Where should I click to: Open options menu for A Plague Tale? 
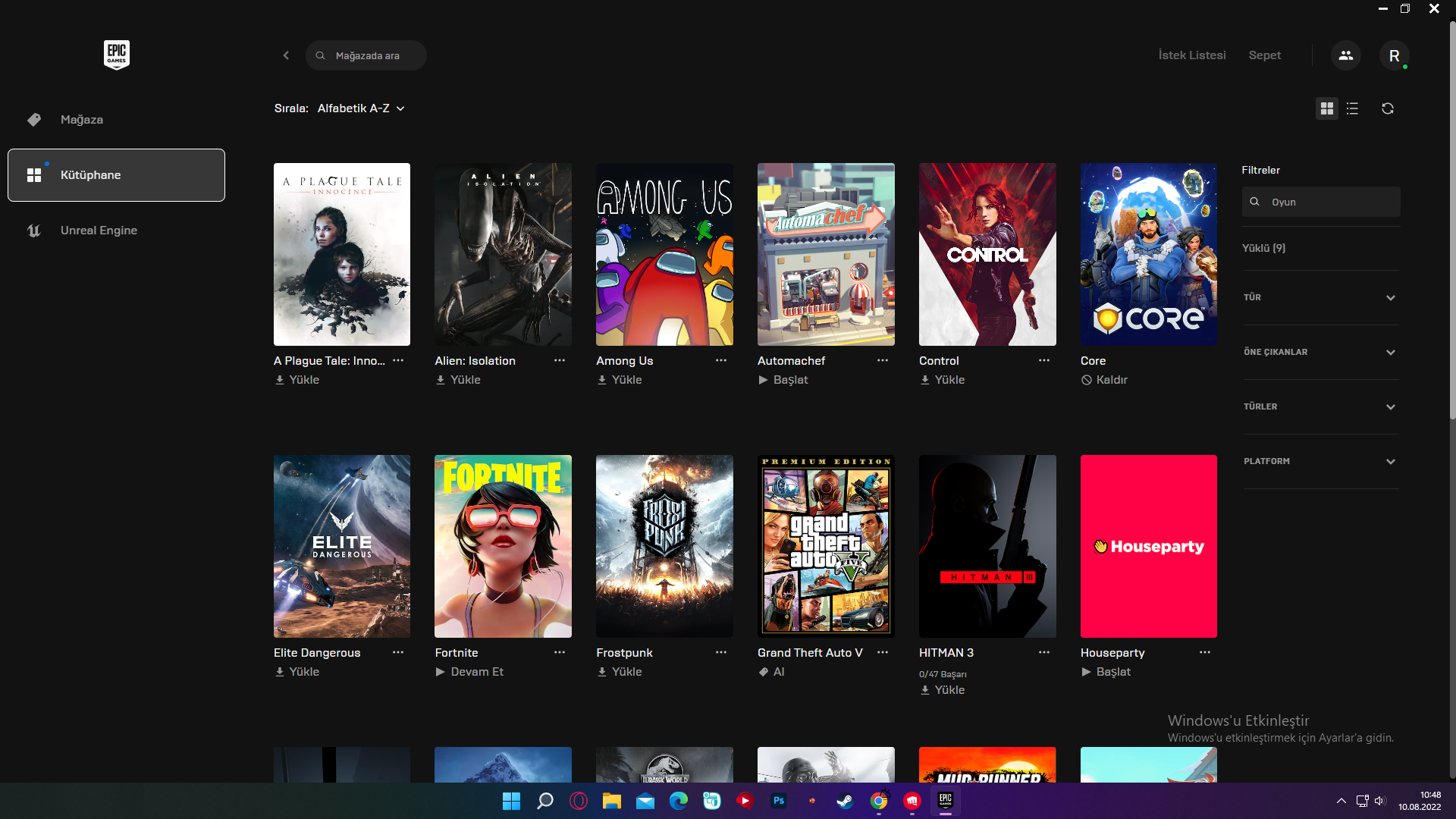398,361
